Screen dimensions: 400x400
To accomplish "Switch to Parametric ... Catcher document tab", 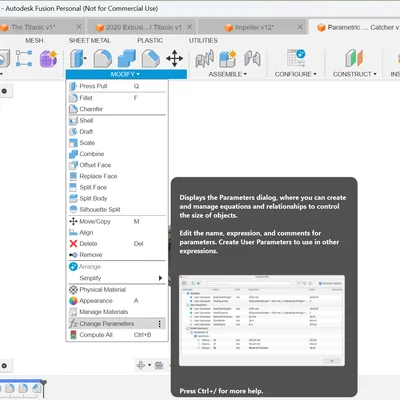I will 355,27.
